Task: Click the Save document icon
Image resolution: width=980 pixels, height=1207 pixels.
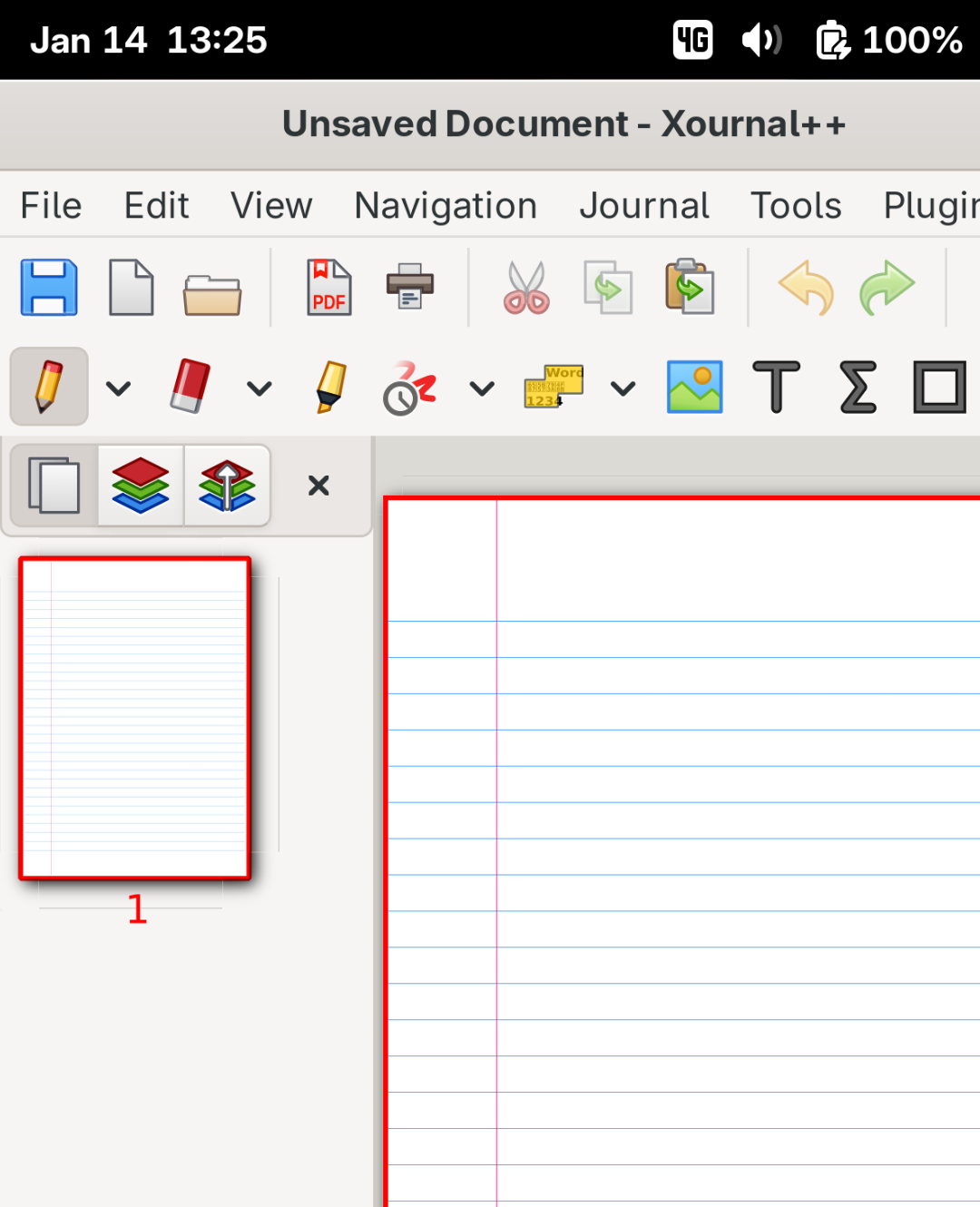Action: pos(49,288)
